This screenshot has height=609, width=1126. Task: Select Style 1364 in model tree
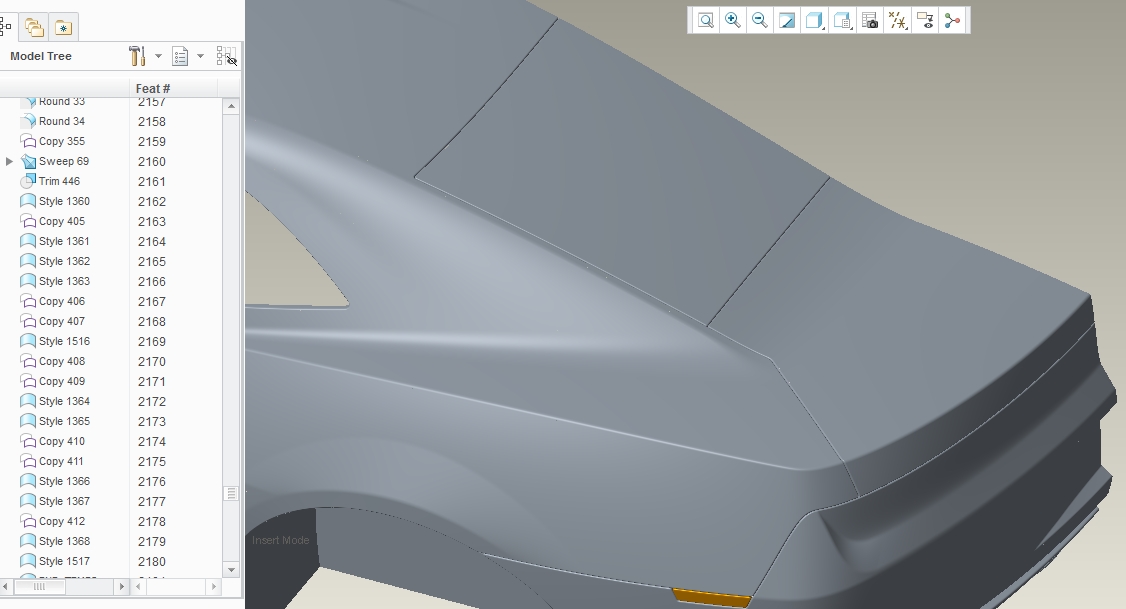pos(64,401)
